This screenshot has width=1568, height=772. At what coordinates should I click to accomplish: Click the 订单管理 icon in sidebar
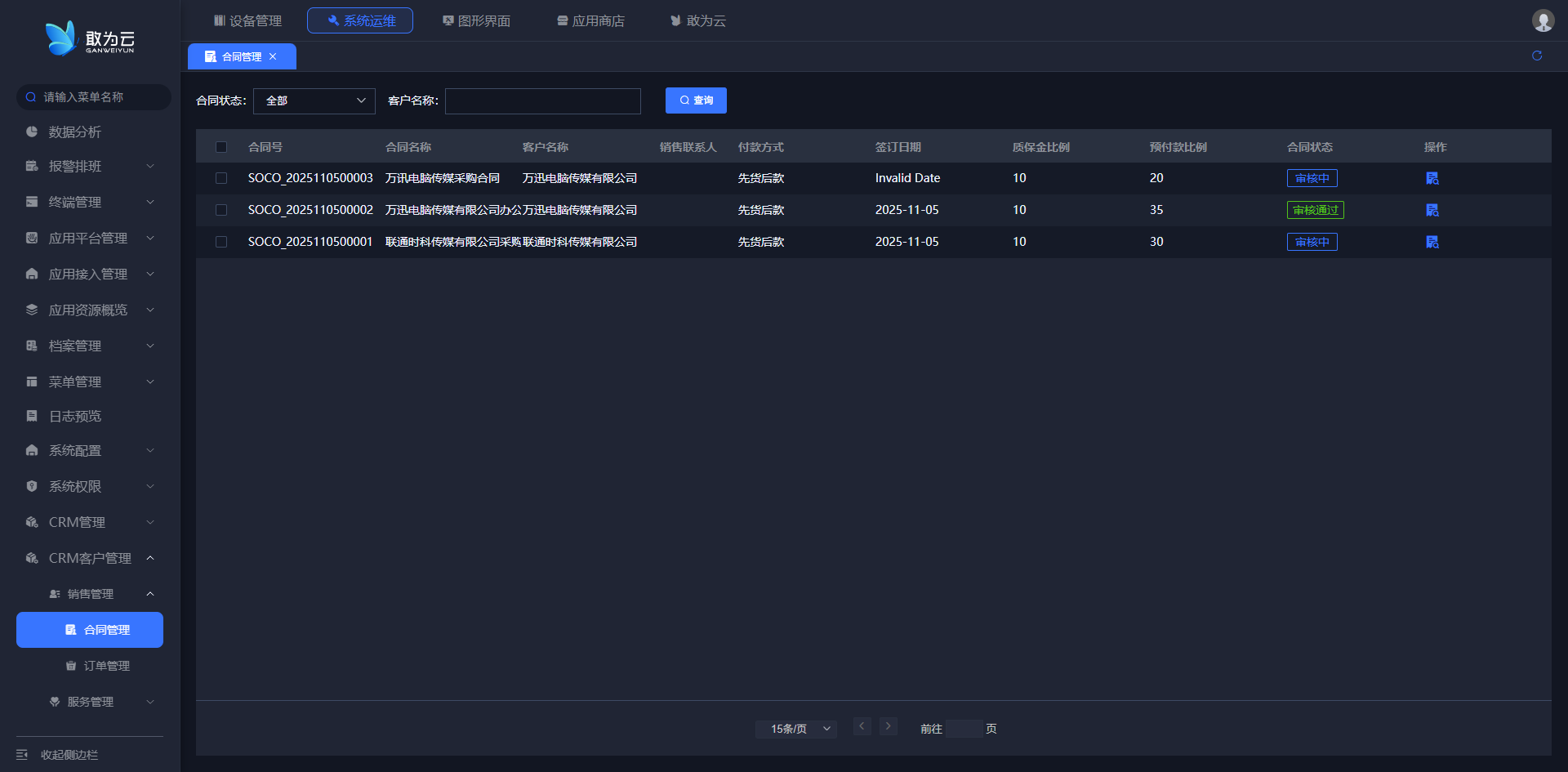coord(71,666)
